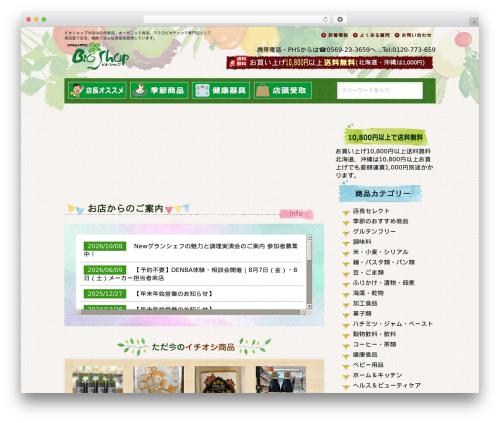Open the 新着情報 link in the header

tap(335, 35)
